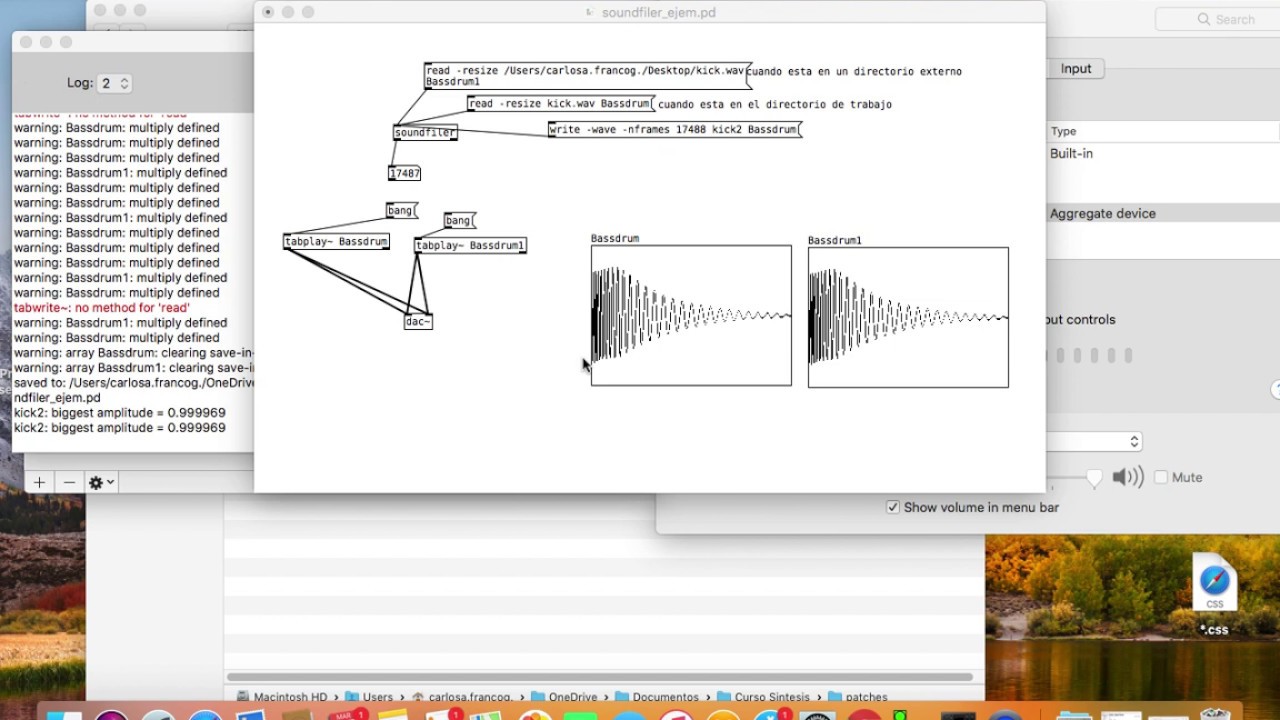Screen dimensions: 1280x720
Task: Select the soundfiler object
Action: click(x=425, y=132)
